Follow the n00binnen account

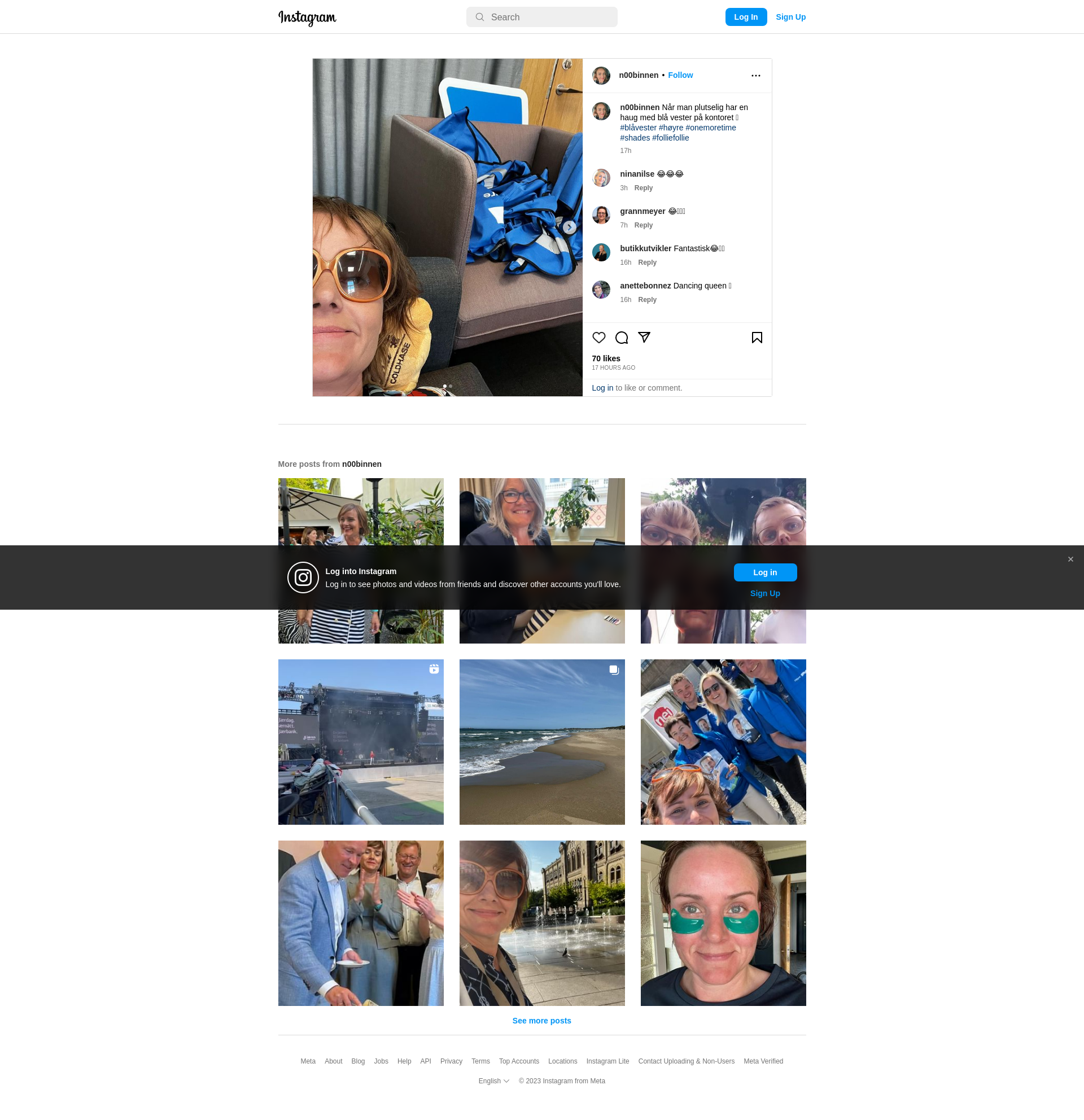point(680,76)
